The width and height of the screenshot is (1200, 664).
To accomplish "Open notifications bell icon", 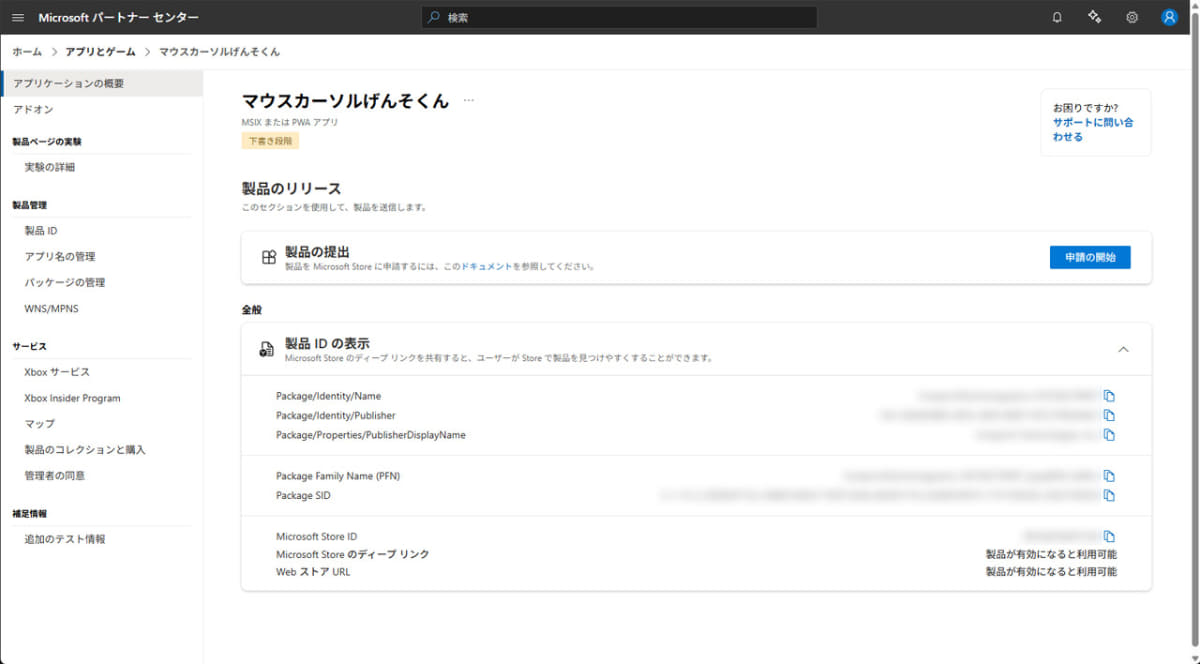I will coord(1057,17).
